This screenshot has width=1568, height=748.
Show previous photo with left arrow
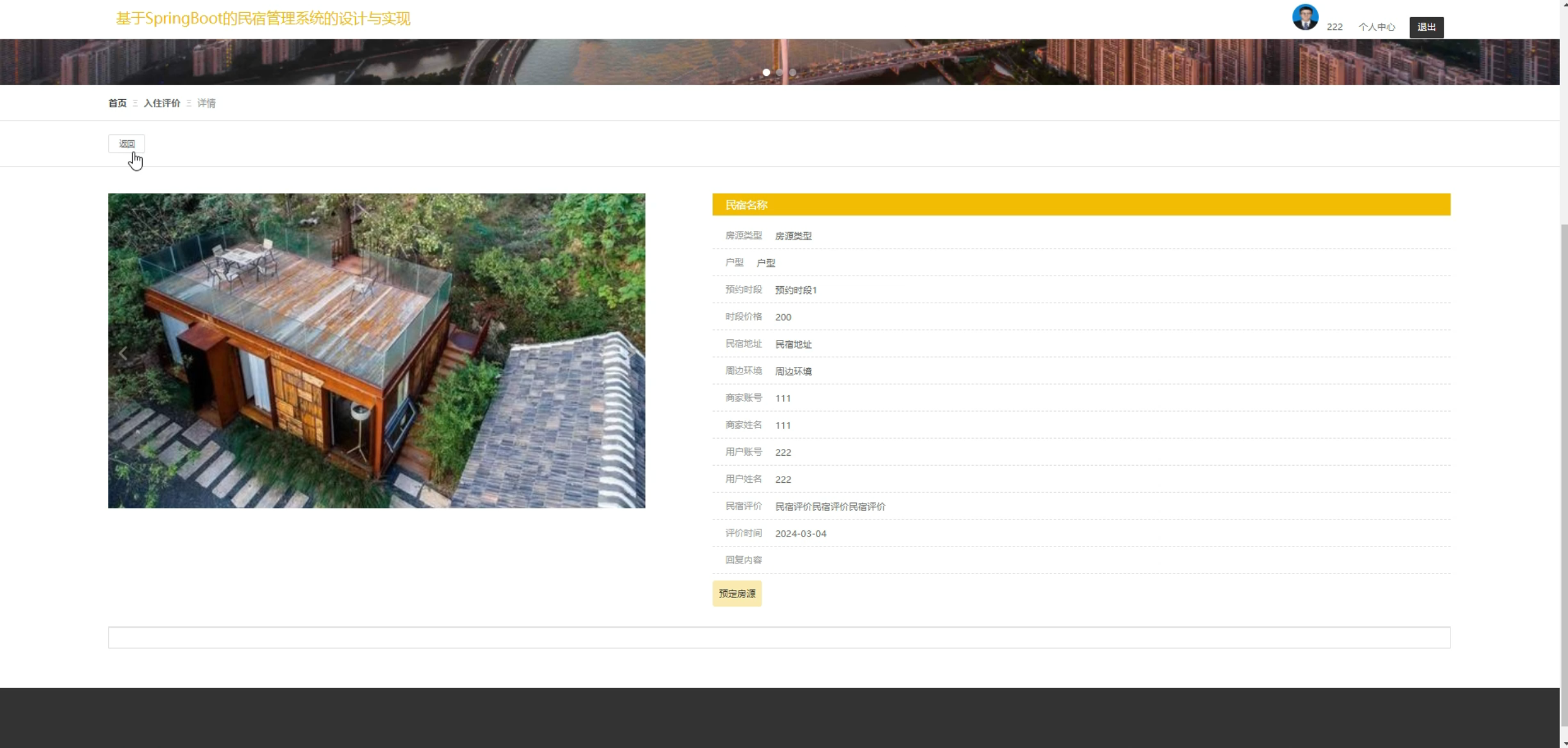(123, 353)
